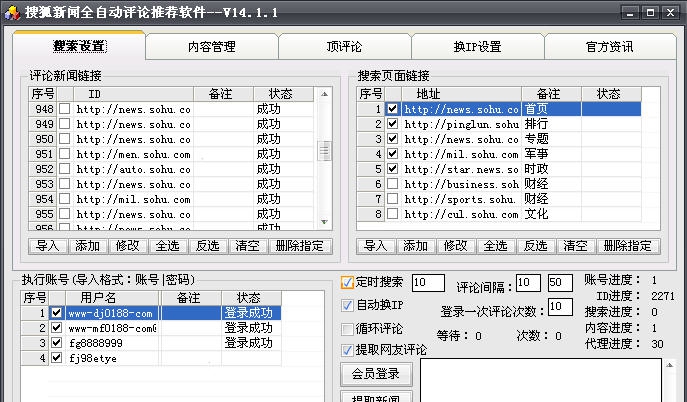Screen dimensions: 687x402
Task: Click the 定时搜索 value field
Action: coord(428,282)
